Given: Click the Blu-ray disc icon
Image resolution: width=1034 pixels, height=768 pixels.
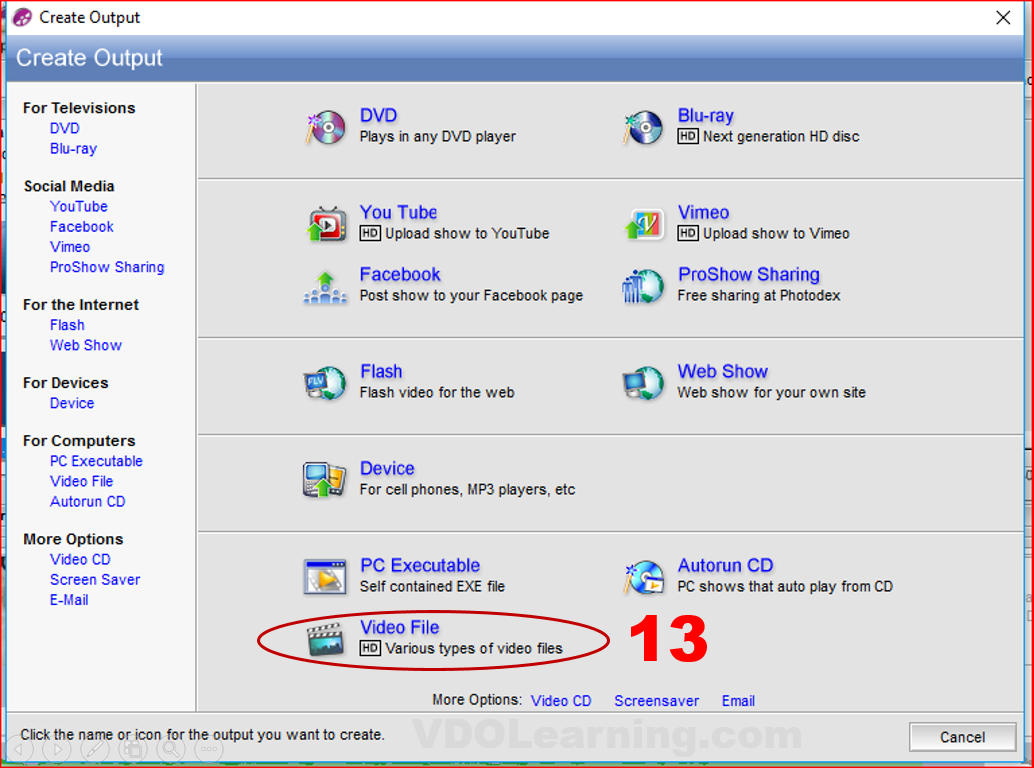Looking at the screenshot, I should pyautogui.click(x=643, y=127).
